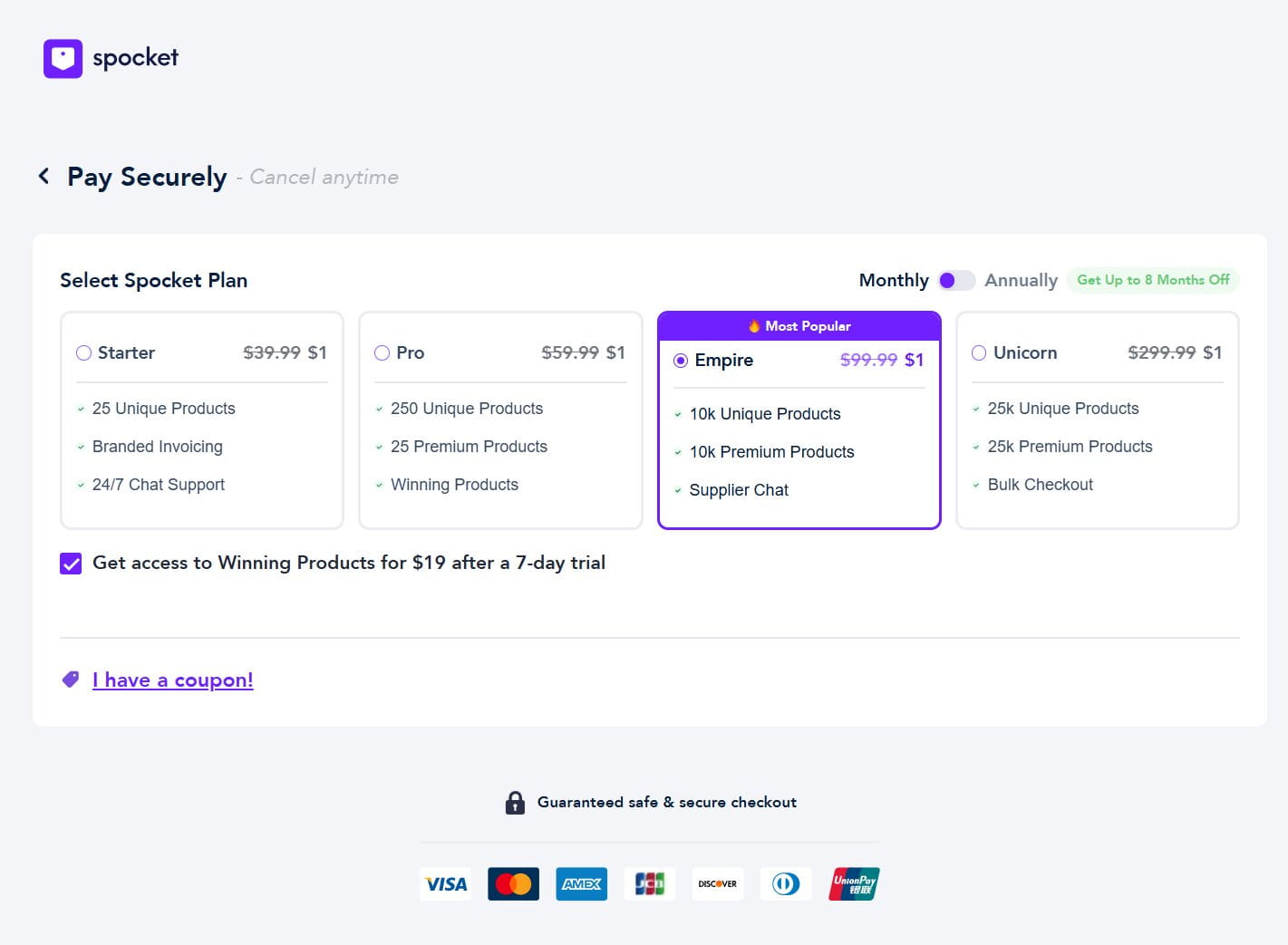This screenshot has height=945, width=1288.
Task: Click the 'Pay Securely' heading
Action: click(147, 177)
